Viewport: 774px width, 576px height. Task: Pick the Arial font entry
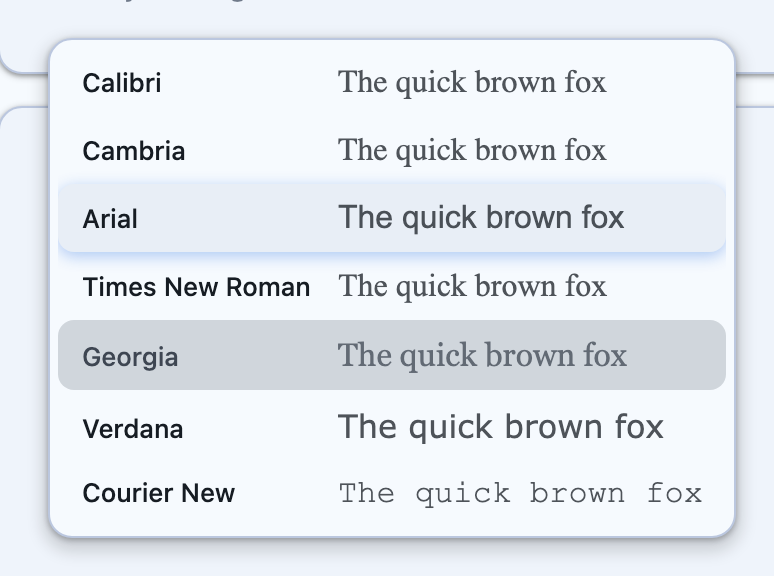click(x=392, y=218)
